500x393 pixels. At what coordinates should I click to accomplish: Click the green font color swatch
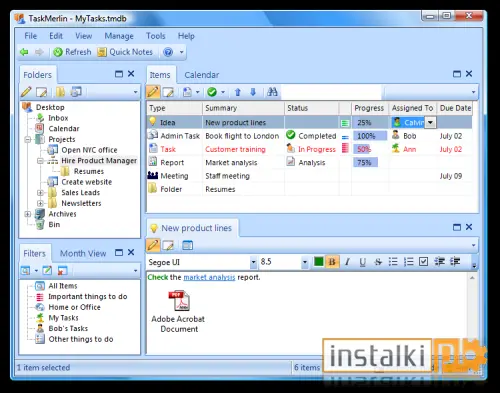(318, 262)
